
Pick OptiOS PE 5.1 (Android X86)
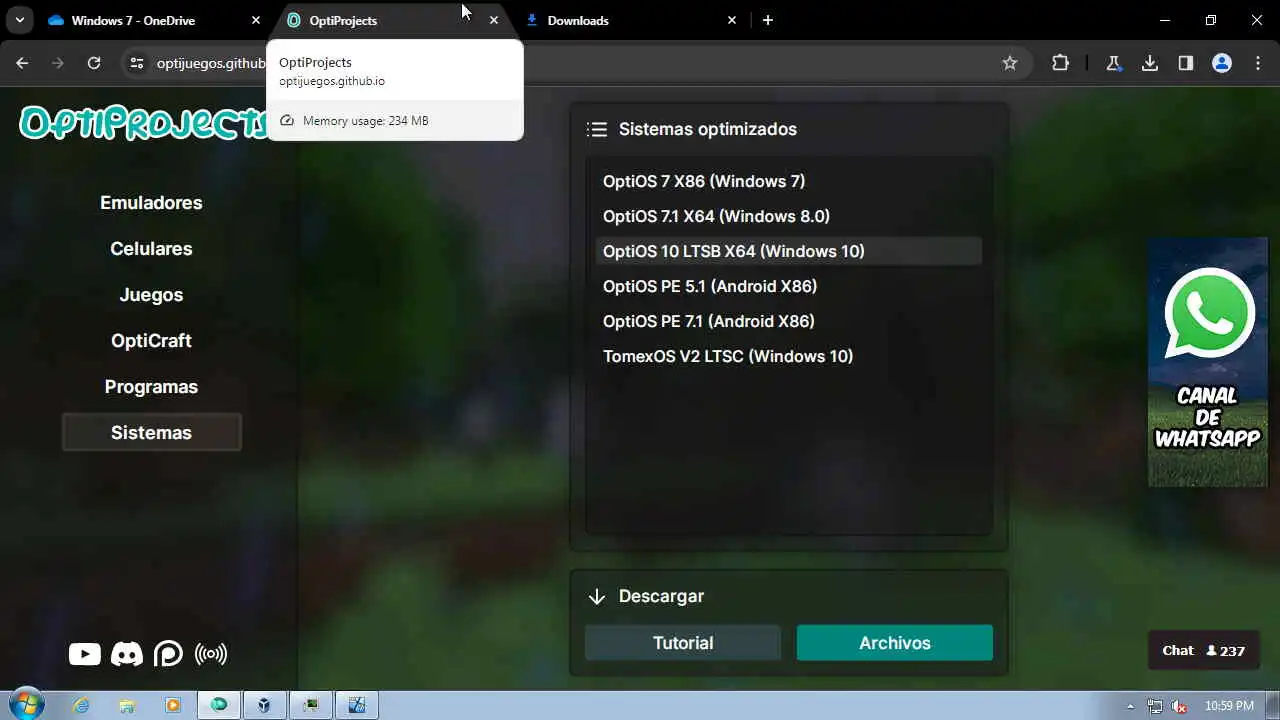tap(788, 286)
